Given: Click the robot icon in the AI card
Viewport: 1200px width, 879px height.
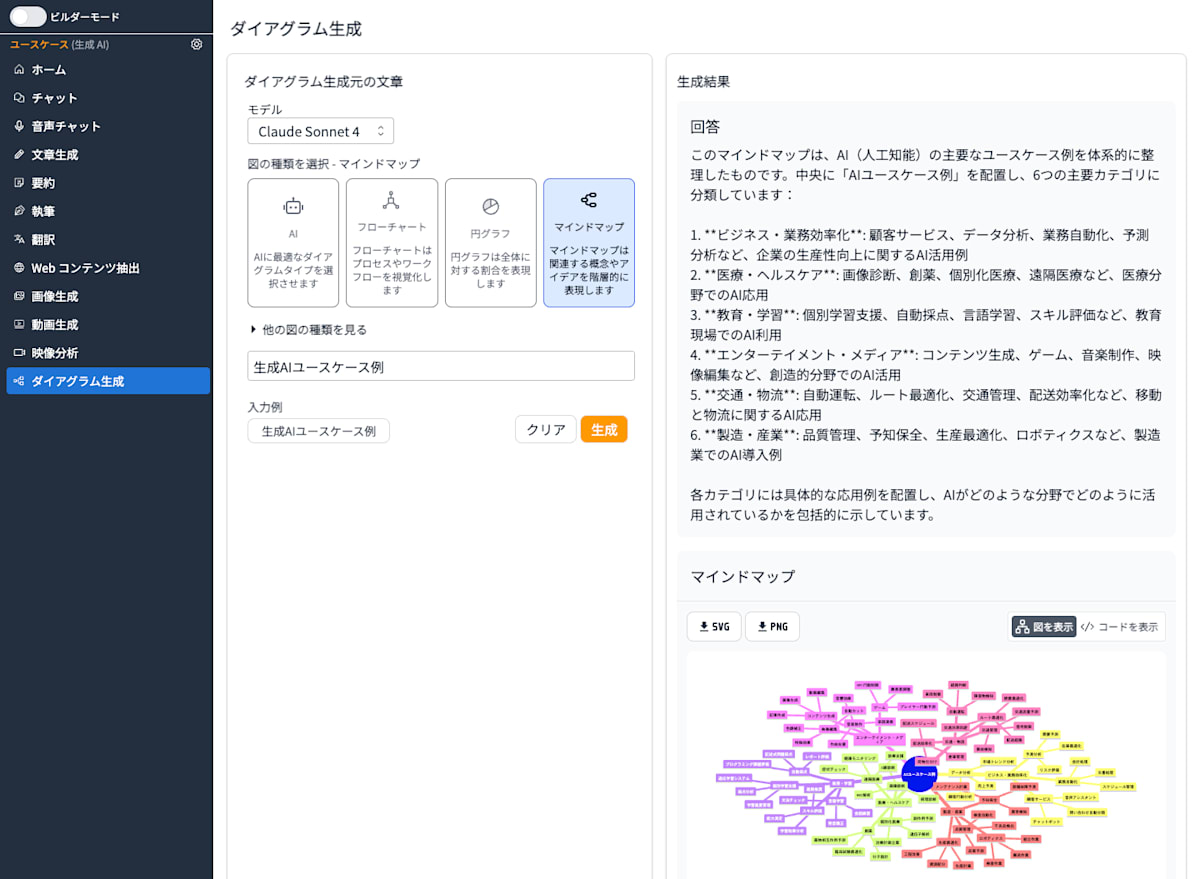Looking at the screenshot, I should (x=293, y=206).
